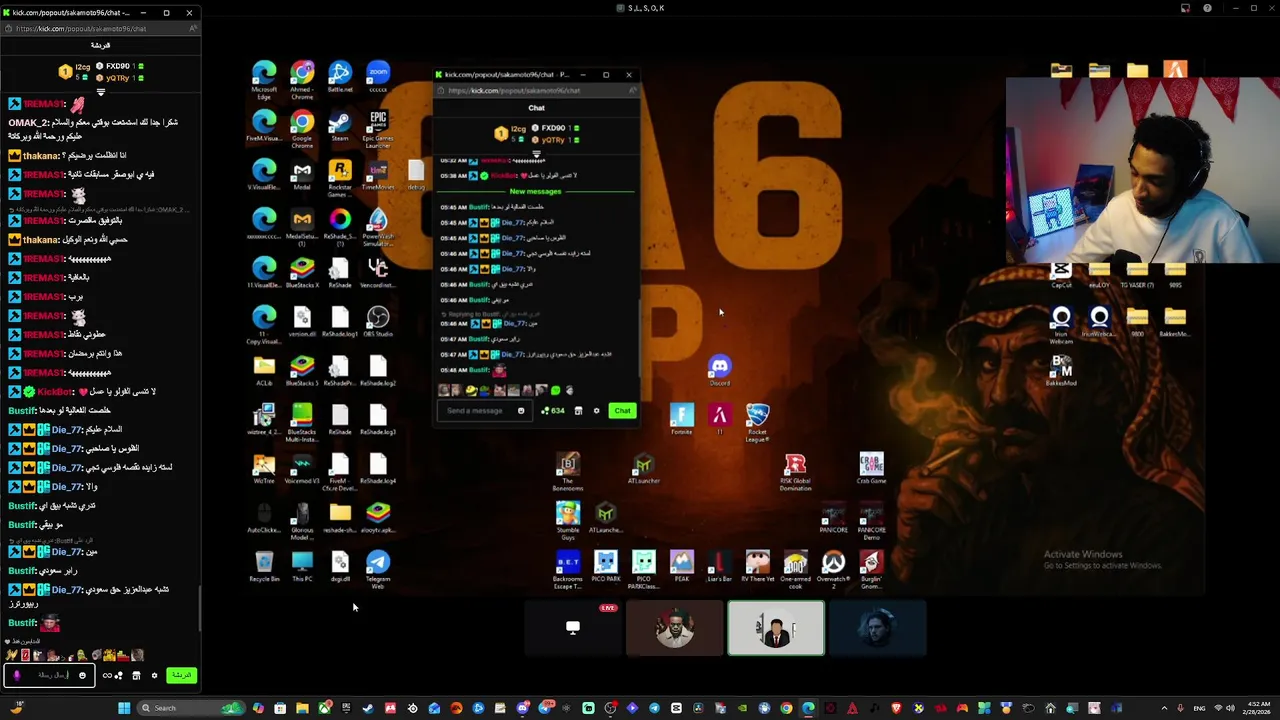Screen dimensions: 1280x720
Task: Launch the Voicemod V3 desktop icon
Action: 302,468
